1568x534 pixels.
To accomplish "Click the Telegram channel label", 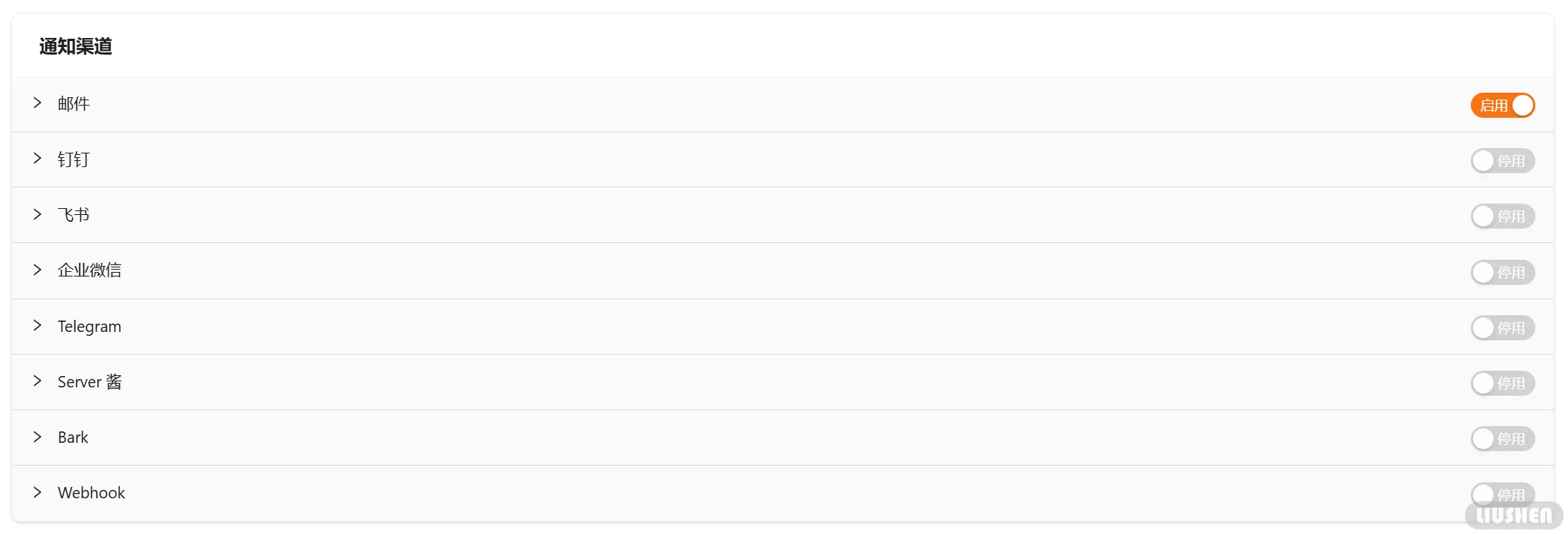I will coord(90,327).
